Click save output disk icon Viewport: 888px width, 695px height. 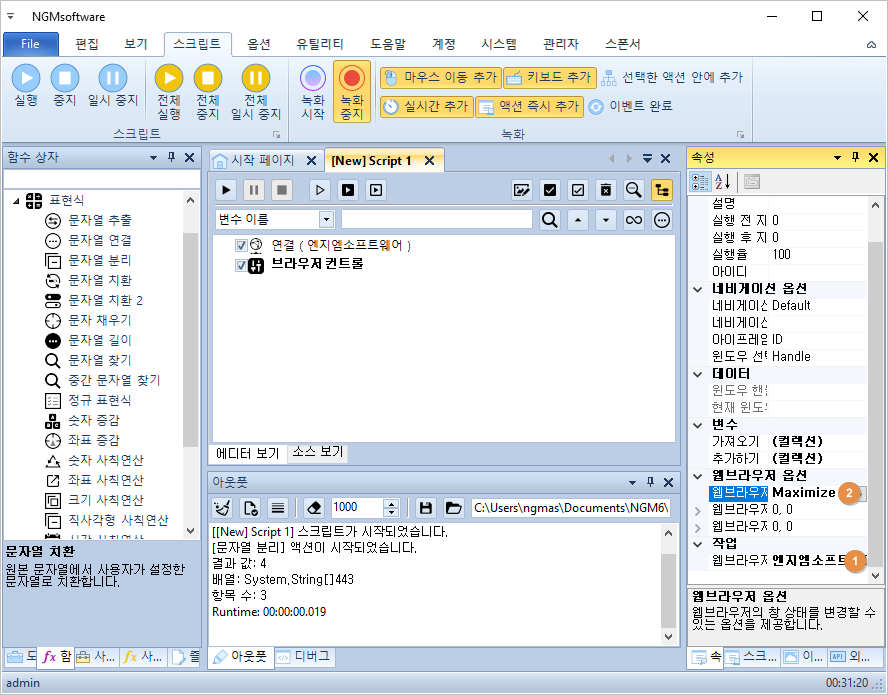(x=425, y=508)
